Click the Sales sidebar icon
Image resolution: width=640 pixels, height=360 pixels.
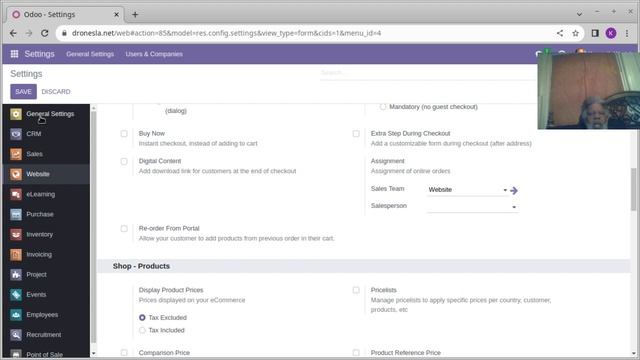pyautogui.click(x=16, y=154)
